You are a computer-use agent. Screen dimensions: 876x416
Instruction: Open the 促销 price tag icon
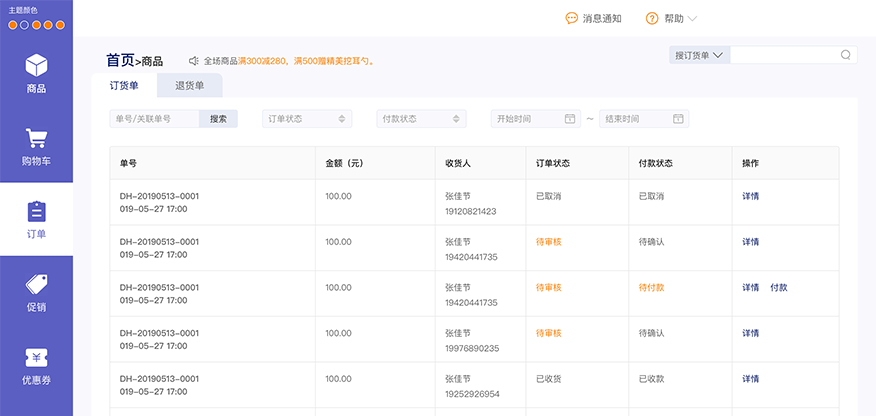tap(36, 284)
